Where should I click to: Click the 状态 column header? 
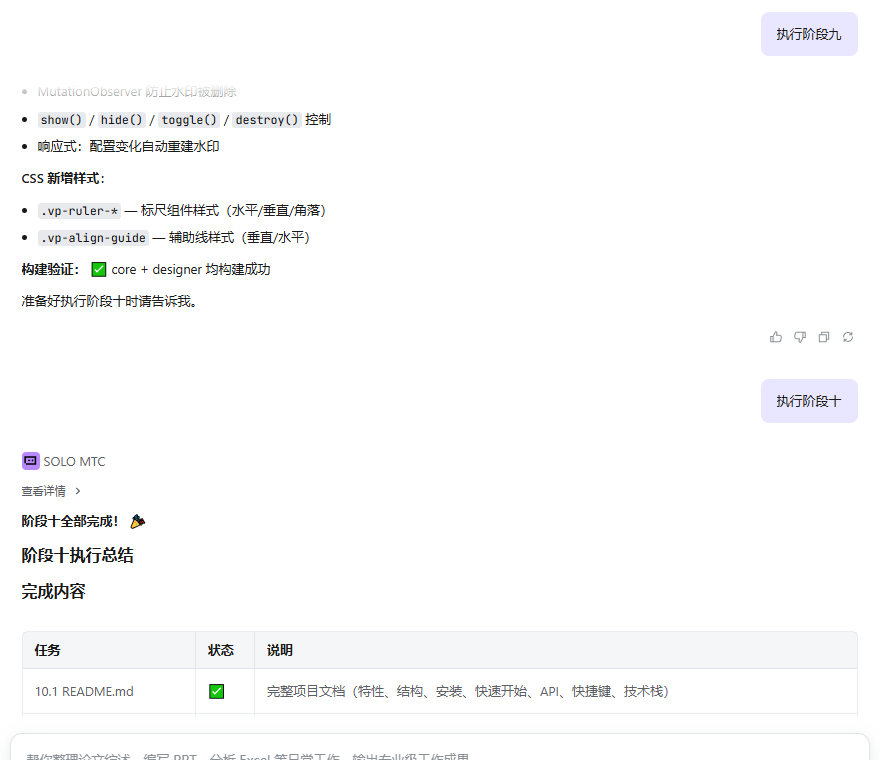coord(221,650)
